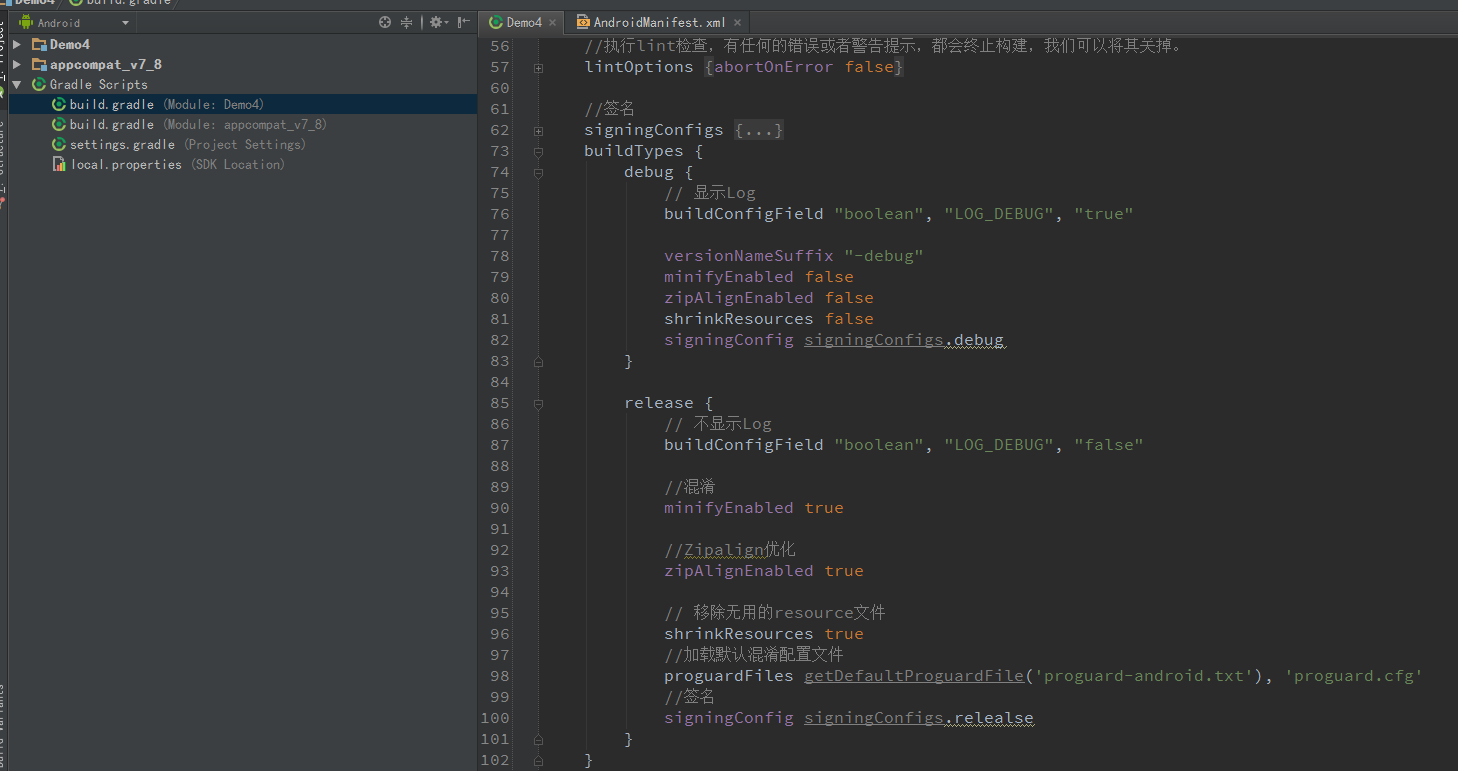Click the "-debug" string literal
This screenshot has height=771, width=1458.
[x=883, y=256]
